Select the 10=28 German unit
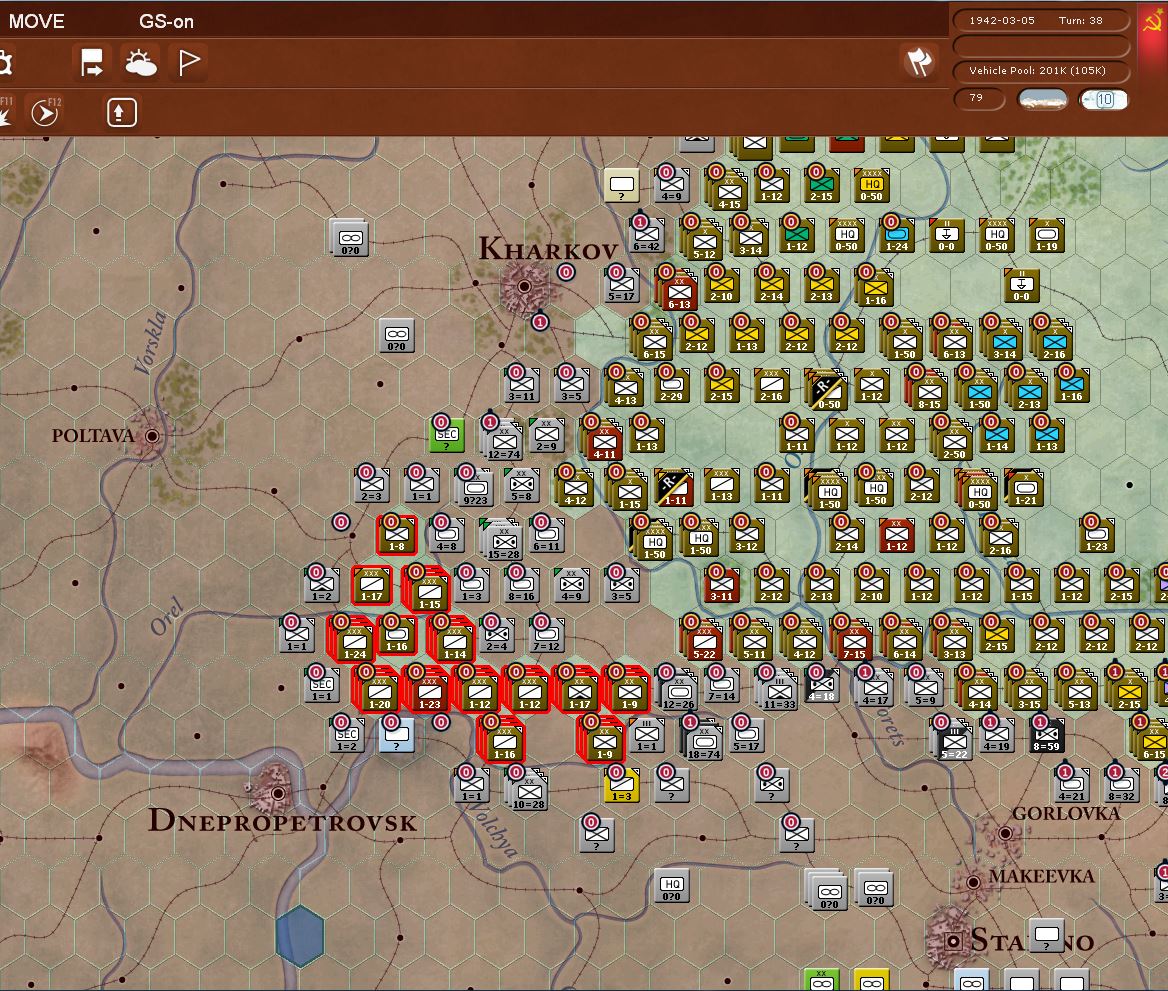The height and width of the screenshot is (991, 1168). click(x=529, y=789)
